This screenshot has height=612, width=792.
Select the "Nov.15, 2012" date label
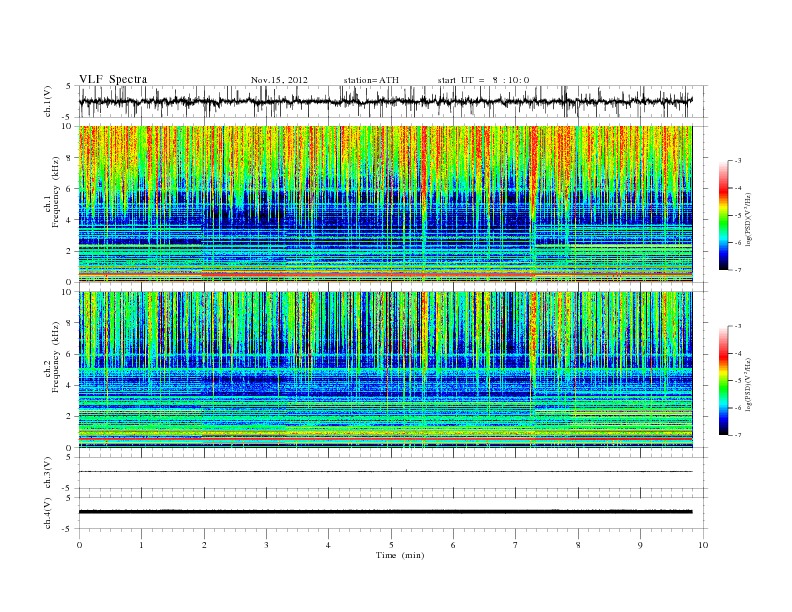(279, 80)
